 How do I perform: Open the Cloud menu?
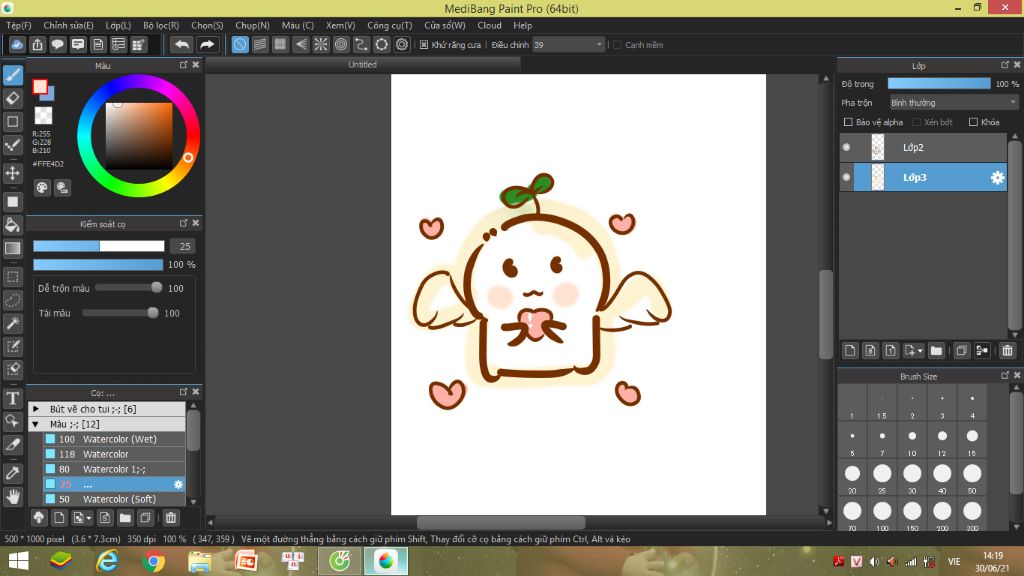(489, 25)
